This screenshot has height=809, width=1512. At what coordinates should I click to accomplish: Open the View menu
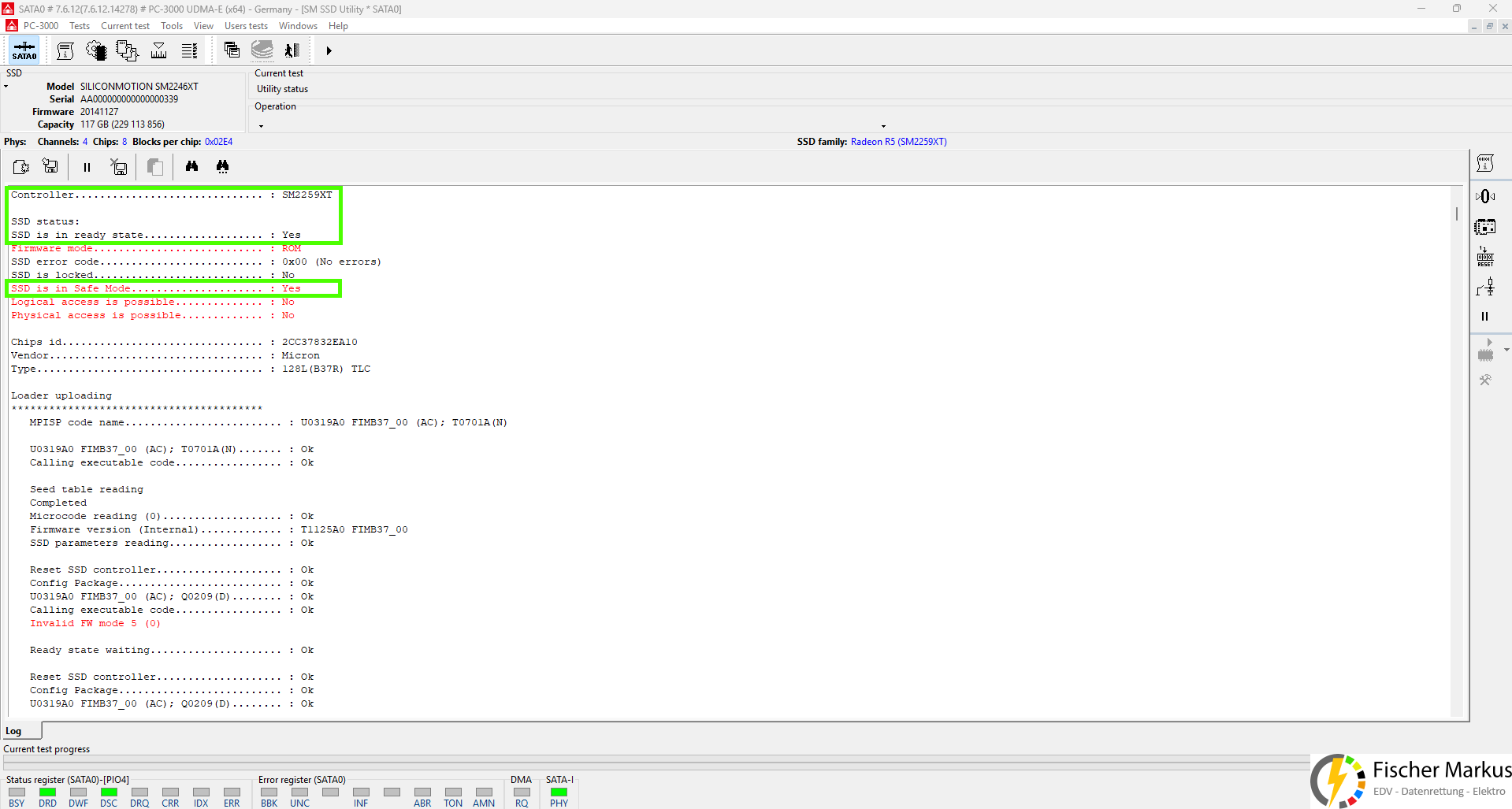pos(203,26)
